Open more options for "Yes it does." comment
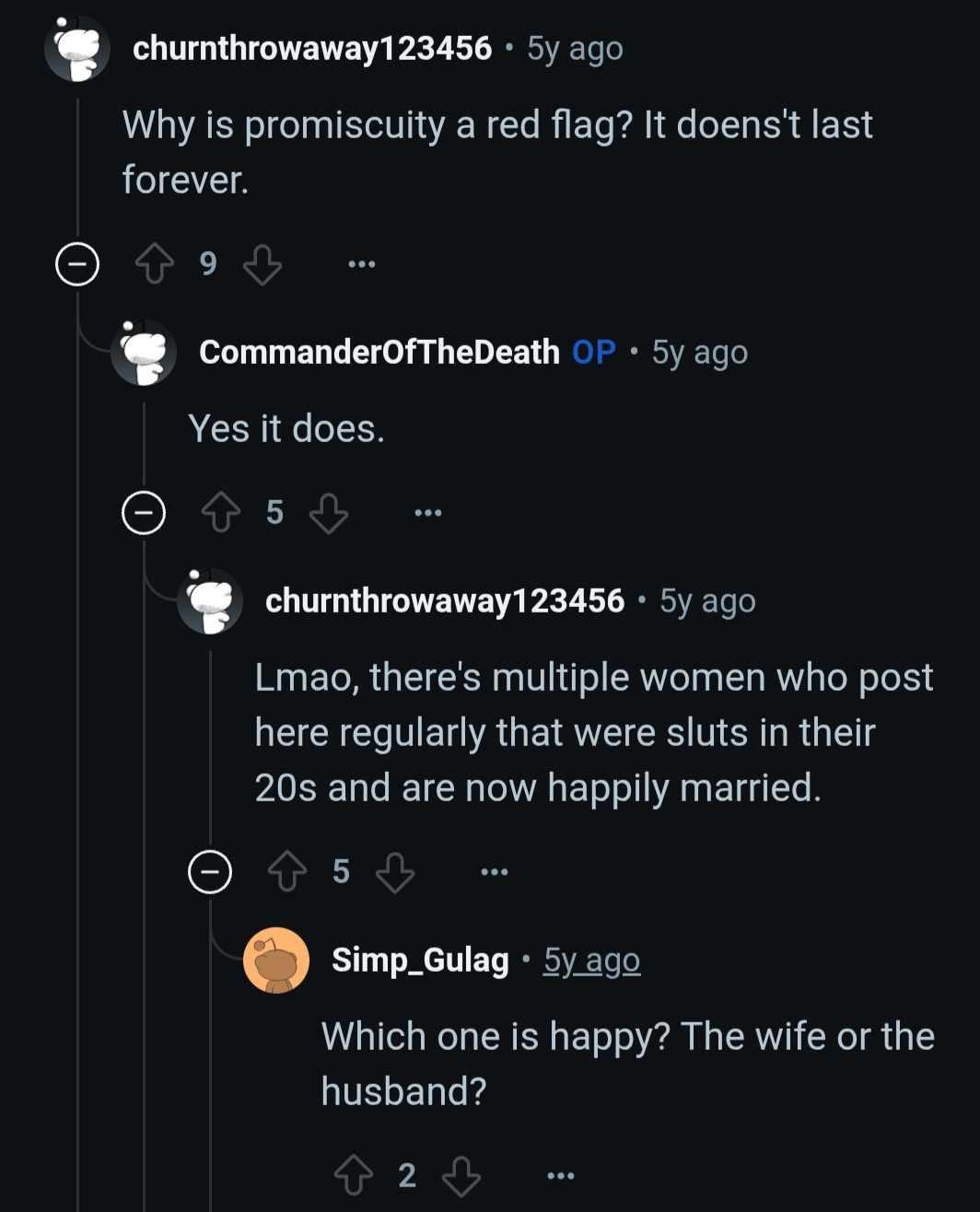Screen dimensions: 980x1212 [x=428, y=513]
